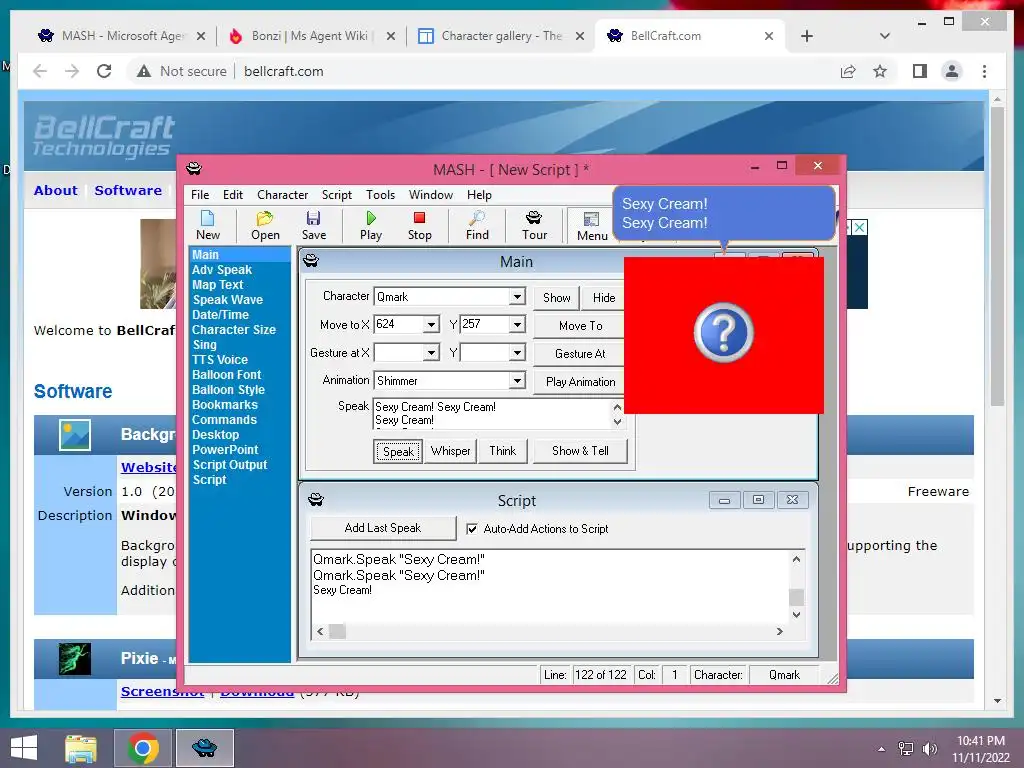Viewport: 1024px width, 768px height.
Task: Select Balloon Font in the sidebar
Action: [227, 375]
